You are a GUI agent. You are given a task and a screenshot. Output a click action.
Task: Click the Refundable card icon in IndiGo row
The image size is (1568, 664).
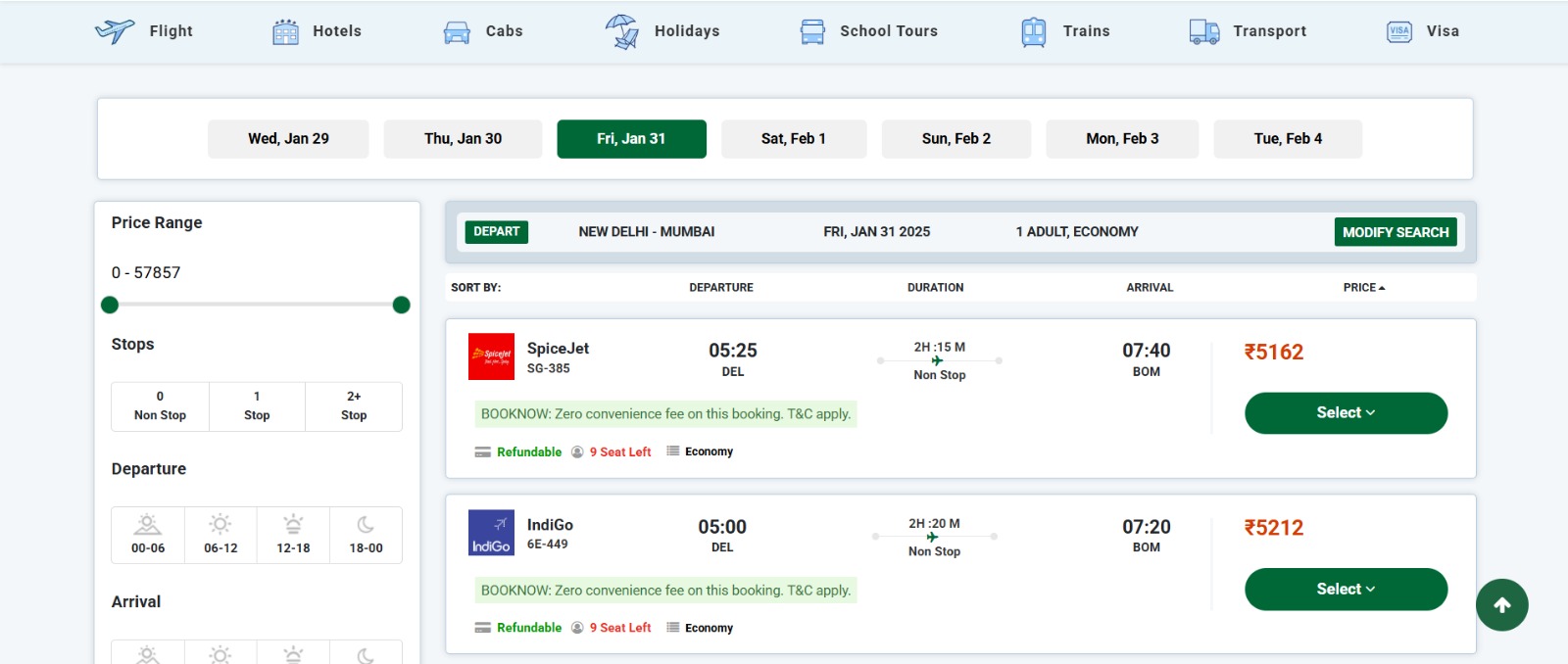482,628
